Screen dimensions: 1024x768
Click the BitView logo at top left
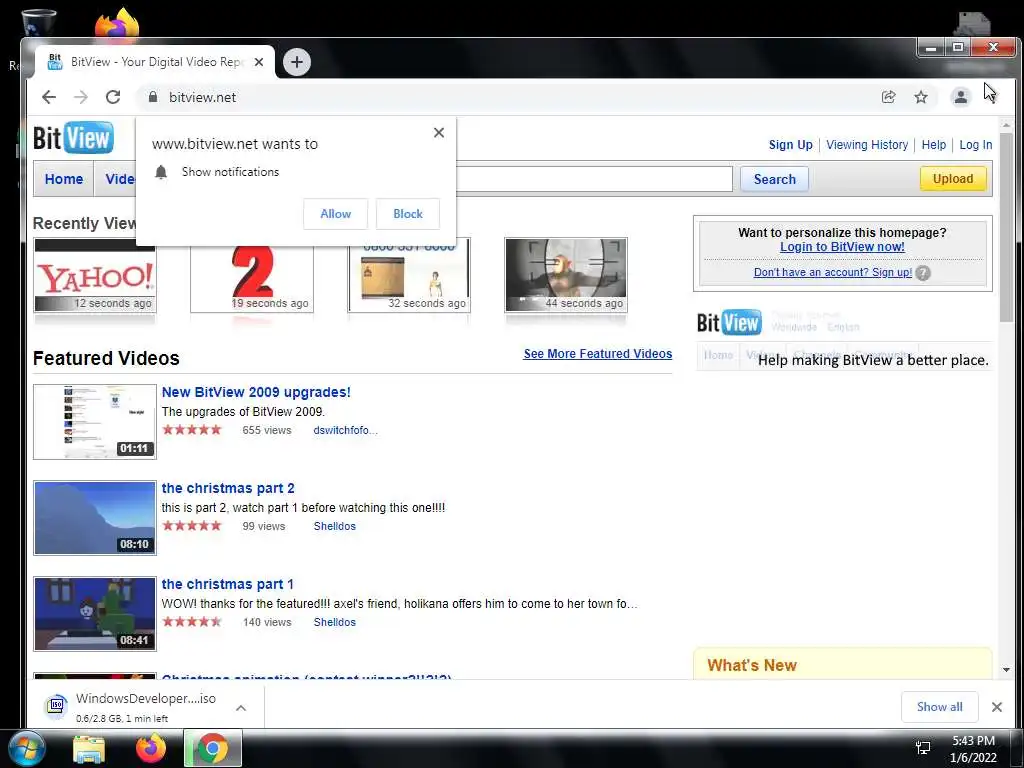coord(73,138)
